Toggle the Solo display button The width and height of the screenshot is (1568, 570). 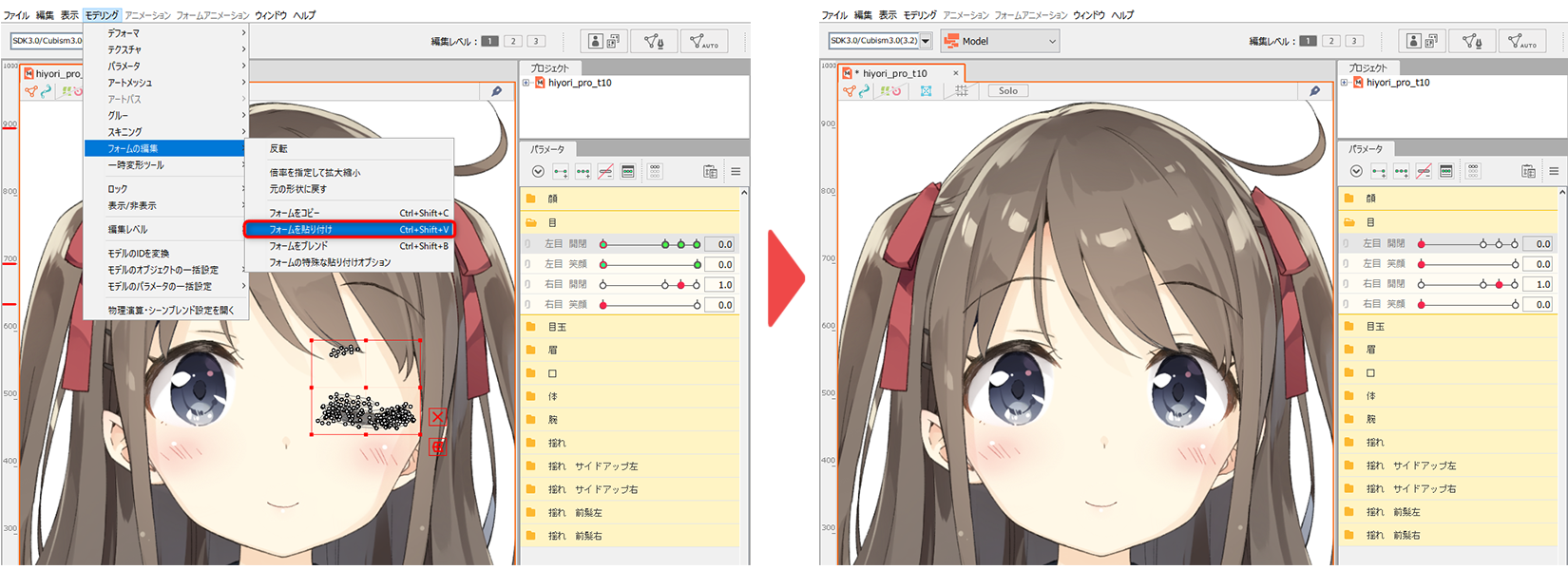(x=1008, y=91)
